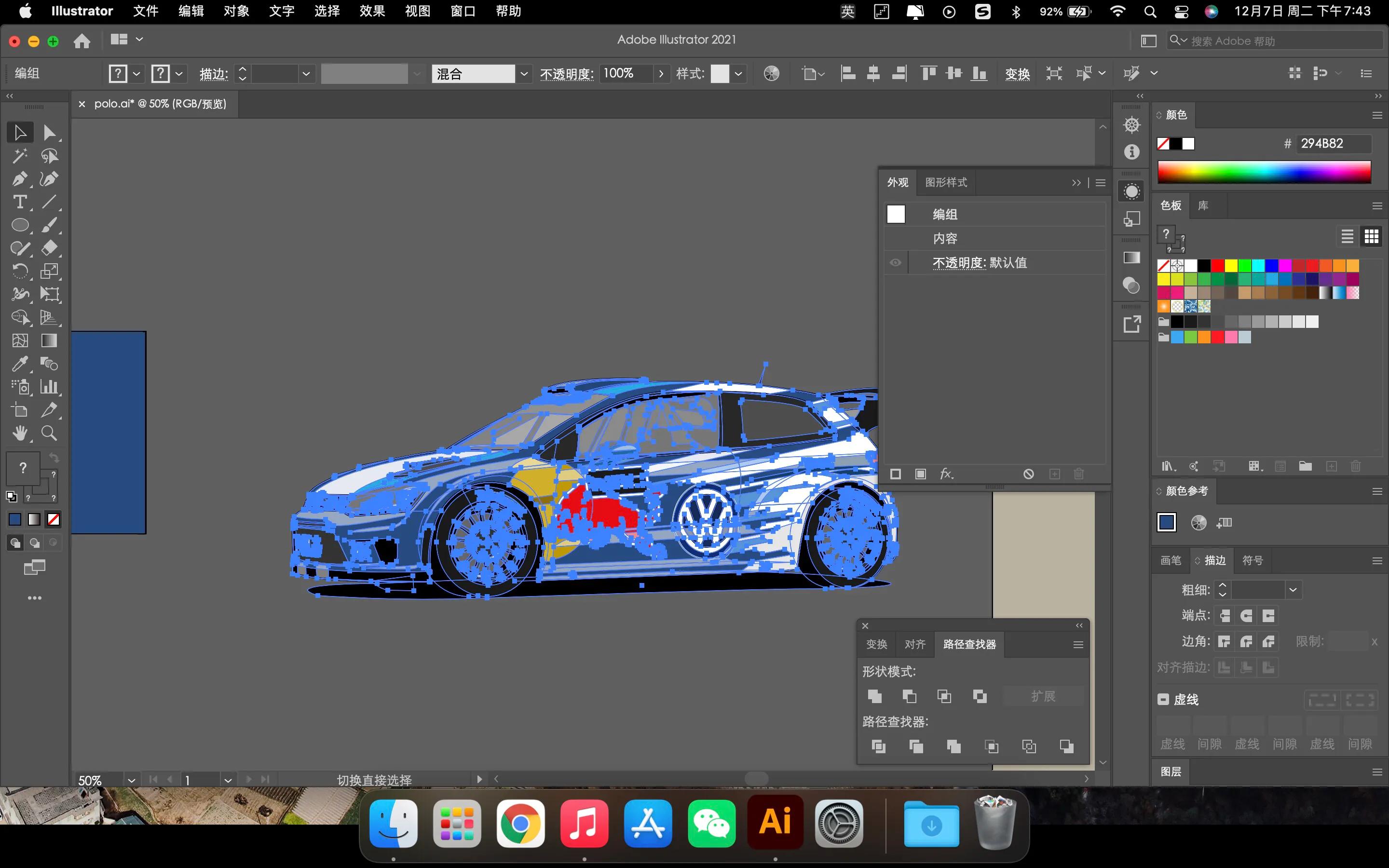Select Miter Join corner option
1389x868 pixels.
tap(1224, 641)
